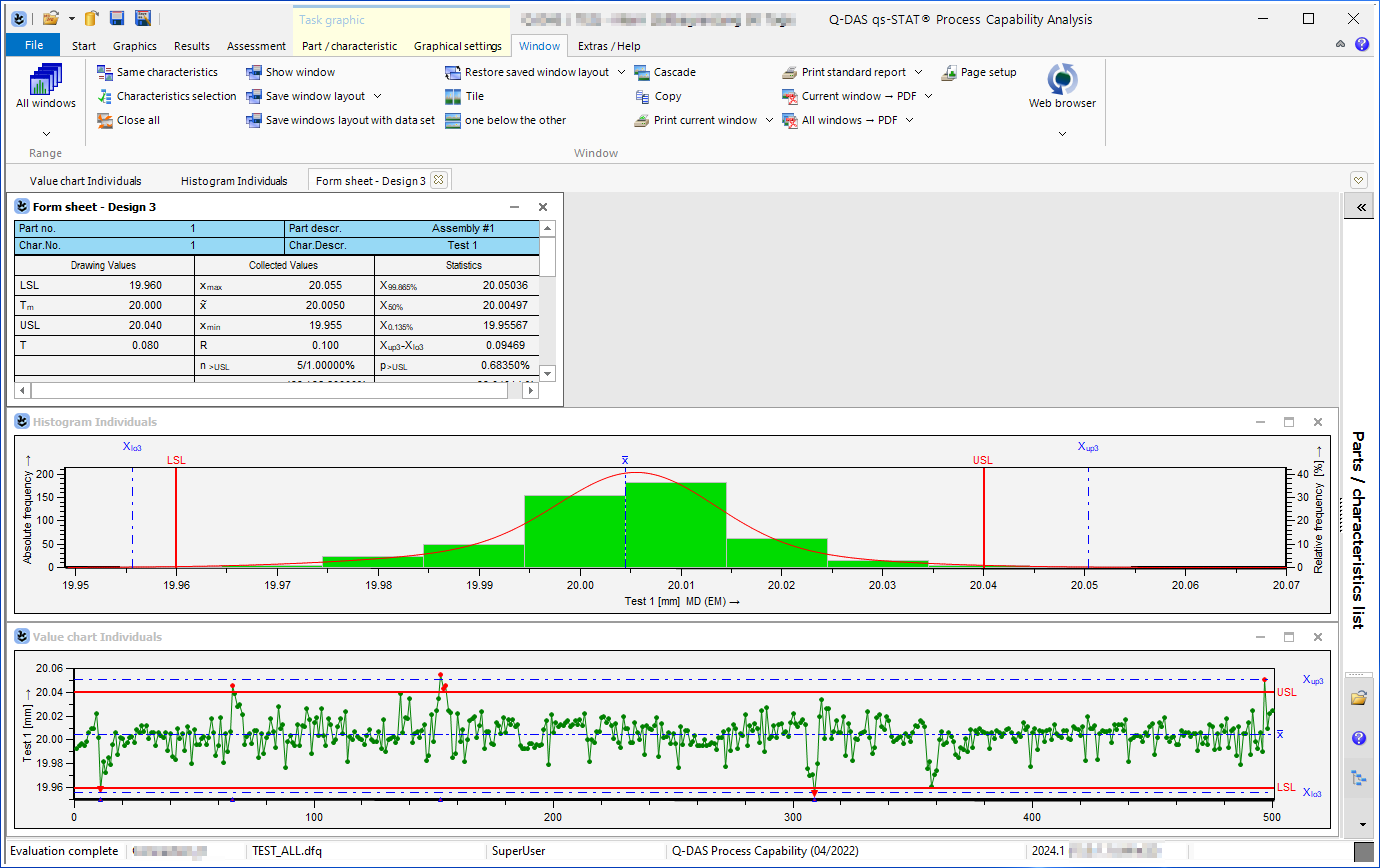Click the Form sheet horizontal scrollbar right arrow

click(x=531, y=391)
